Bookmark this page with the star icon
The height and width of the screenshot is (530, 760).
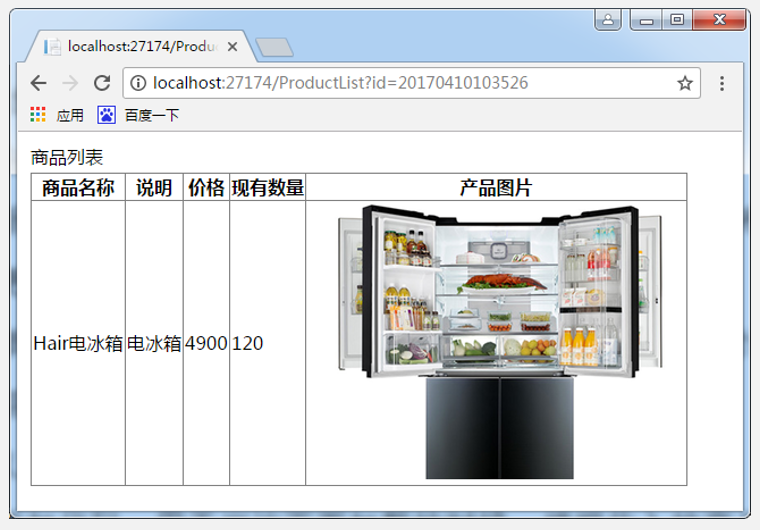pos(684,83)
